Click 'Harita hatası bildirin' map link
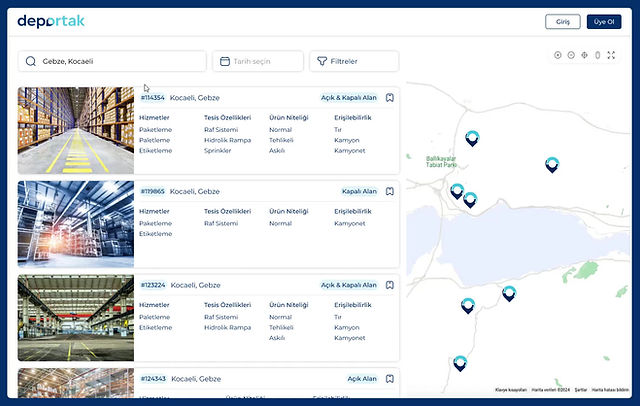The width and height of the screenshot is (640, 406). (610, 390)
